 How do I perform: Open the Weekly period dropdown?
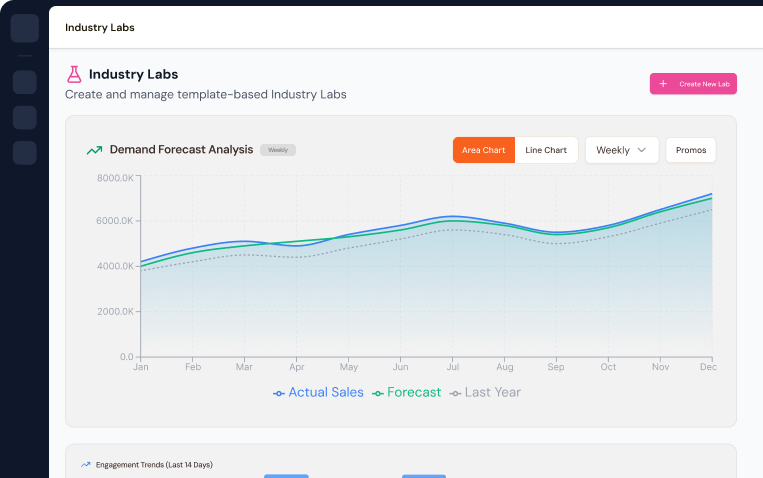point(622,150)
